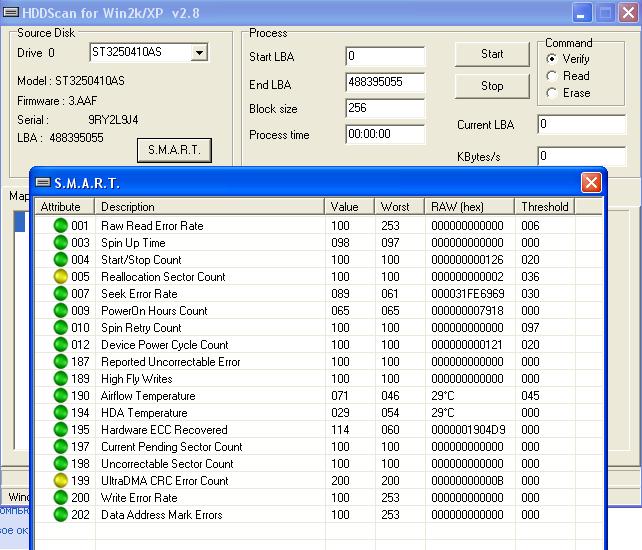Sort by the Description column header
This screenshot has height=550, width=642.
[x=210, y=206]
